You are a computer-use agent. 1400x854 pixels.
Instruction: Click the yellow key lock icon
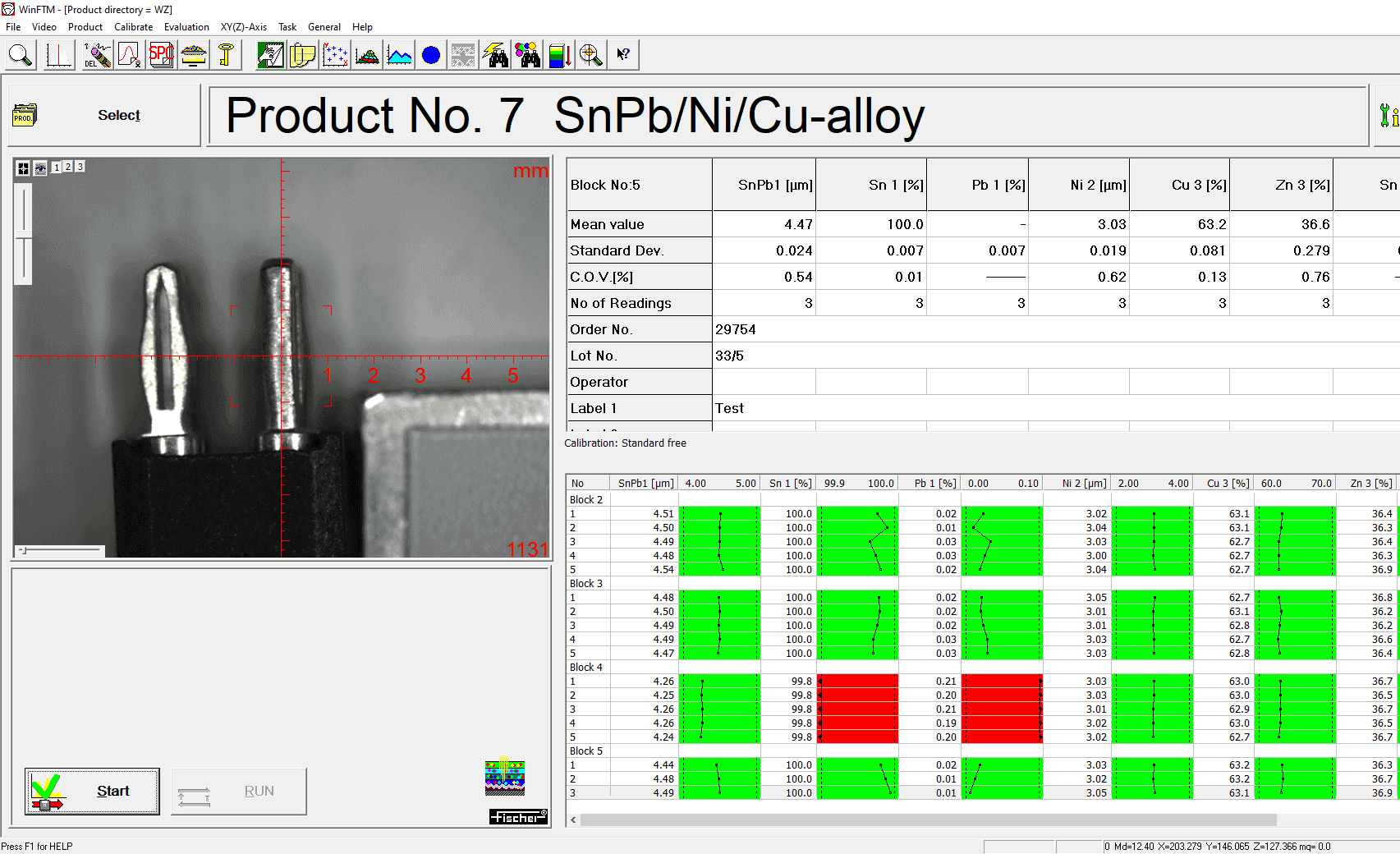(226, 54)
